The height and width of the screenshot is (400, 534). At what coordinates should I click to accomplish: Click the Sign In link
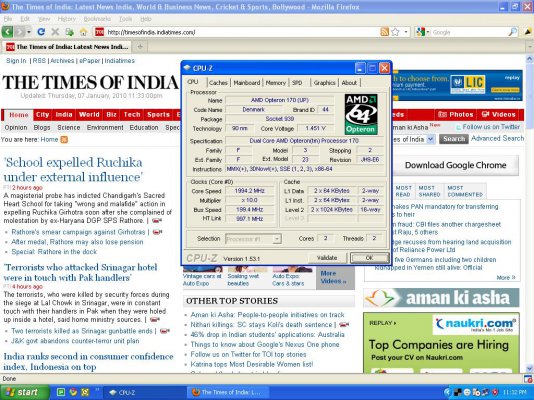click(x=16, y=61)
